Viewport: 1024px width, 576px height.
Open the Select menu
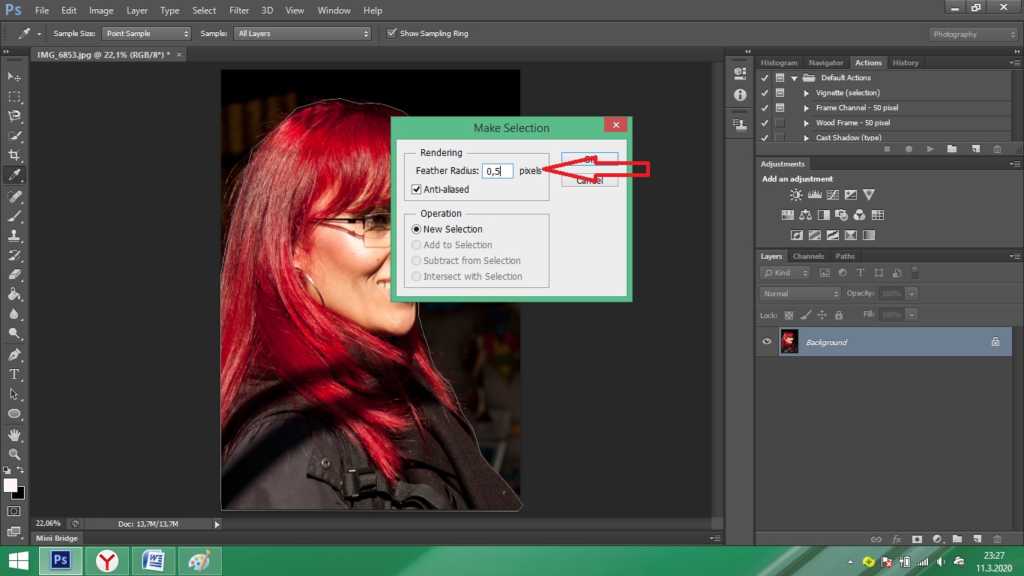pyautogui.click(x=204, y=10)
